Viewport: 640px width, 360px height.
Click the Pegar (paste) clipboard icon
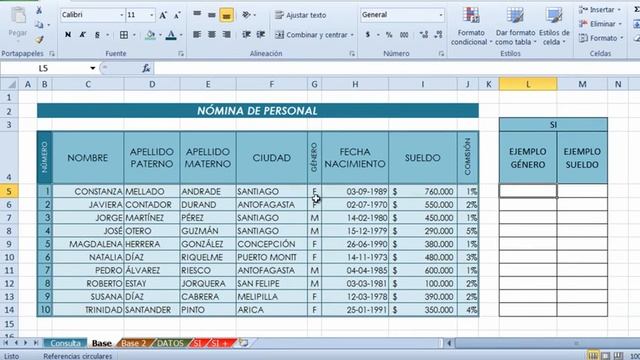[x=18, y=17]
